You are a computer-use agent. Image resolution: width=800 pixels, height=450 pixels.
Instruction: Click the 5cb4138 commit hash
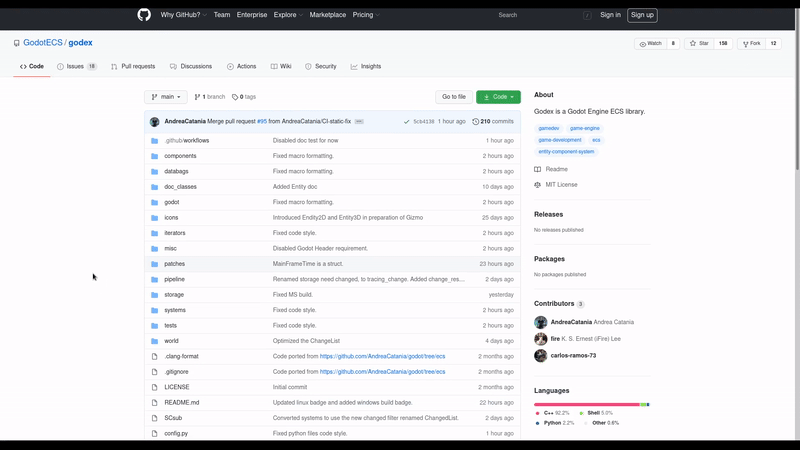click(423, 122)
